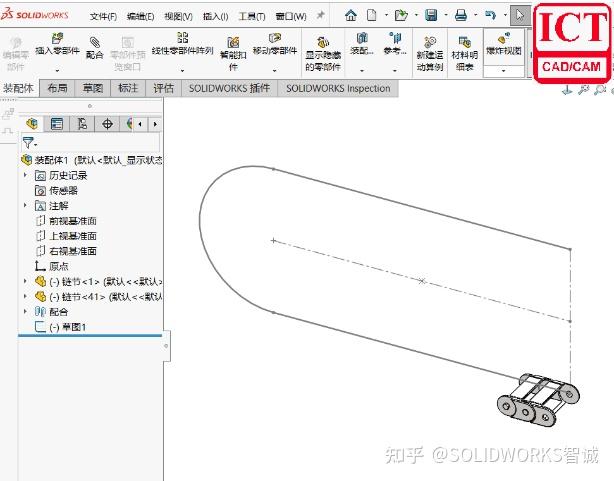Image resolution: width=614 pixels, height=481 pixels.
Task: Select 右视基准面 plane in tree
Action: [x=66, y=251]
